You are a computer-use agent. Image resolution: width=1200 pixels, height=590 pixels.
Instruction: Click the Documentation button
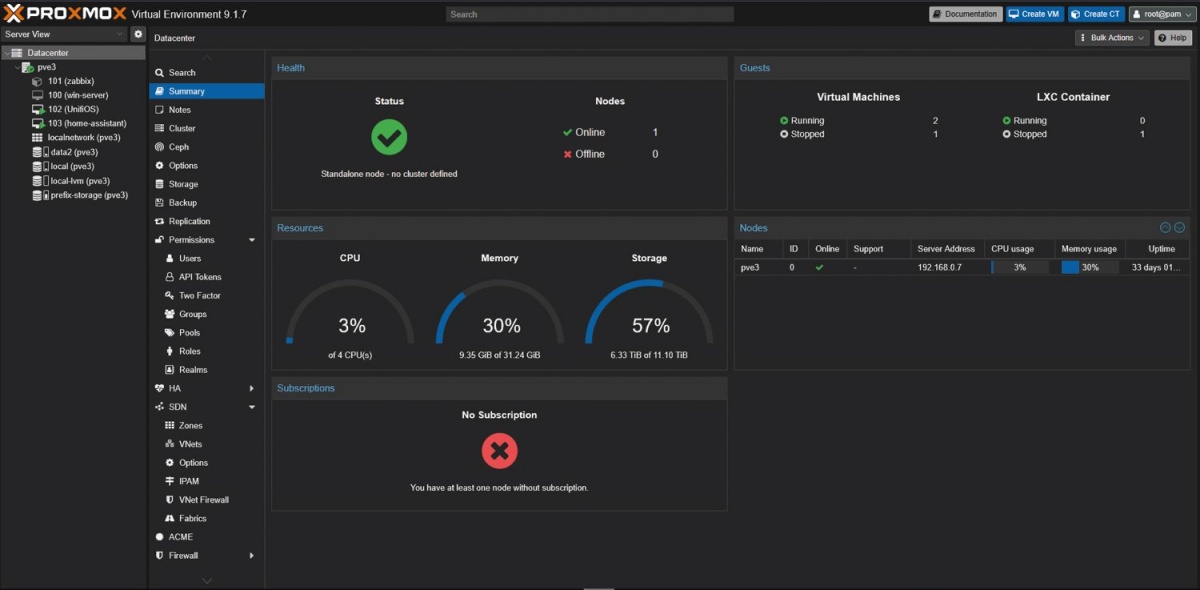pyautogui.click(x=966, y=14)
